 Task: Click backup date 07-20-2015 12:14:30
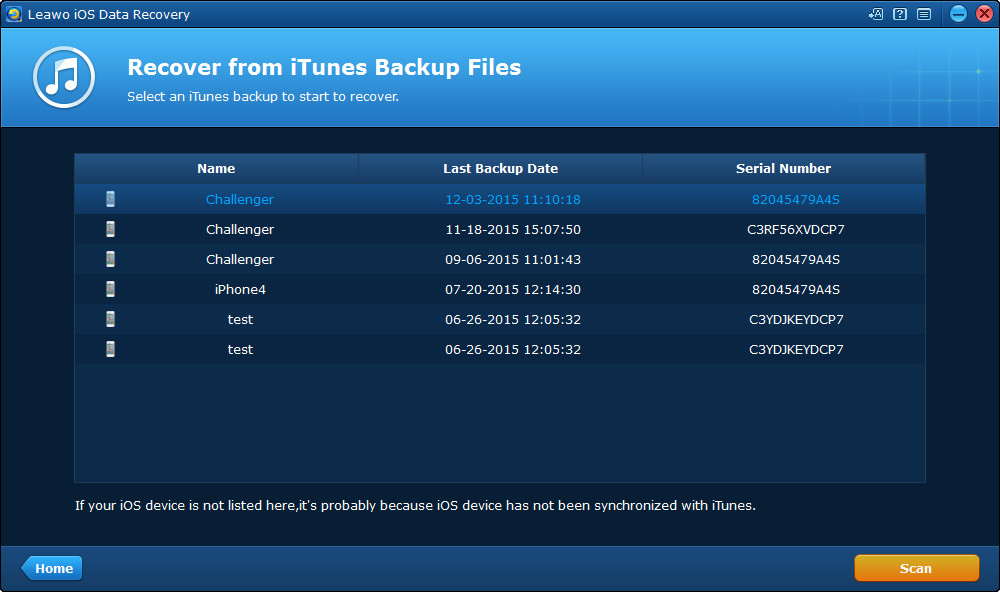[x=513, y=289]
